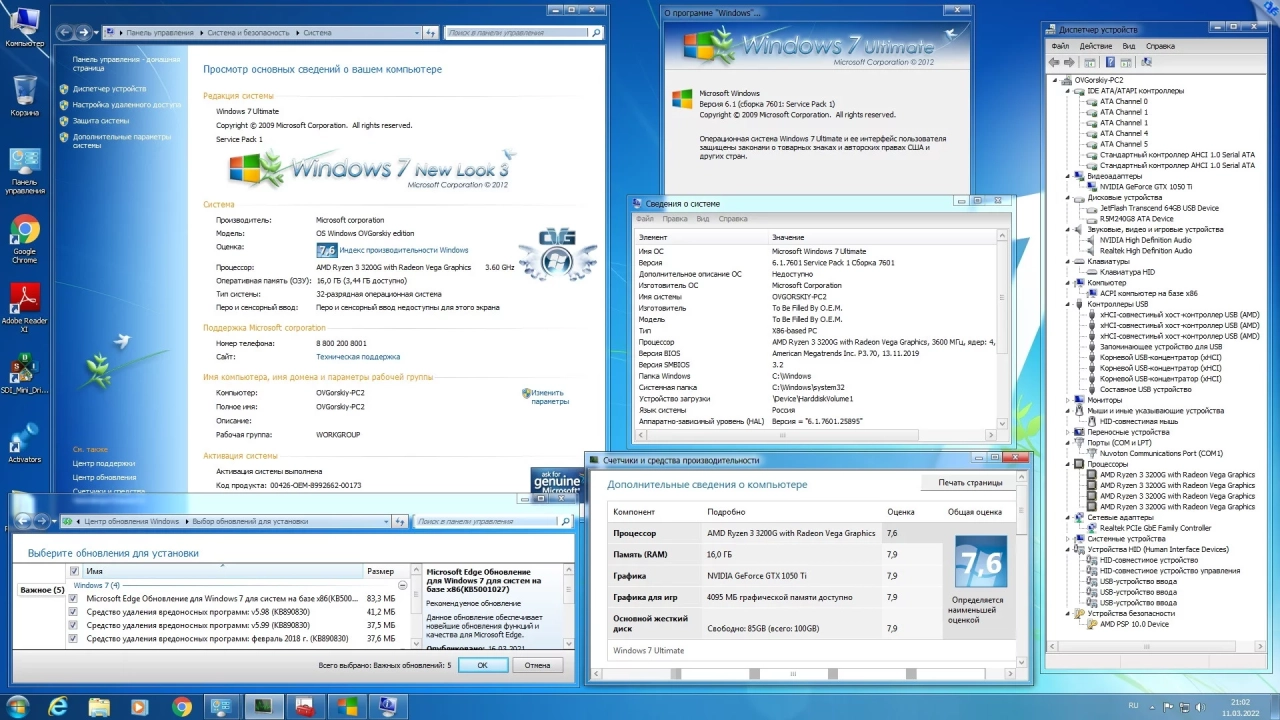1280x720 pixels.
Task: Click the Windows Start orb
Action: [18, 706]
